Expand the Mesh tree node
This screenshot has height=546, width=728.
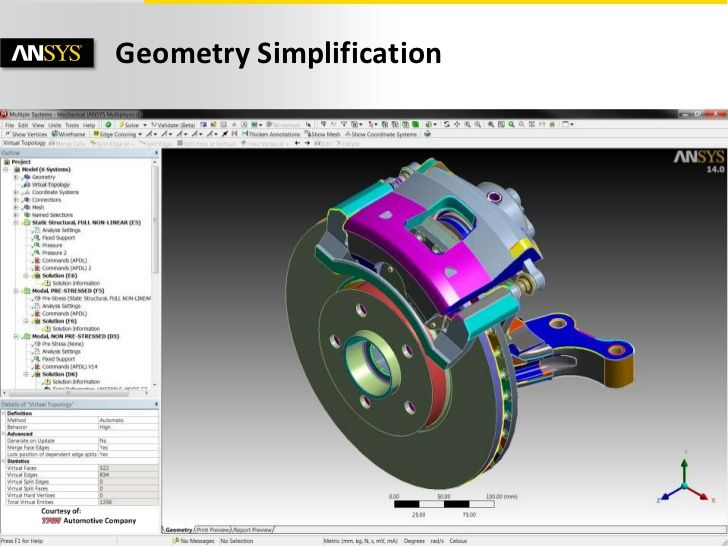16,208
